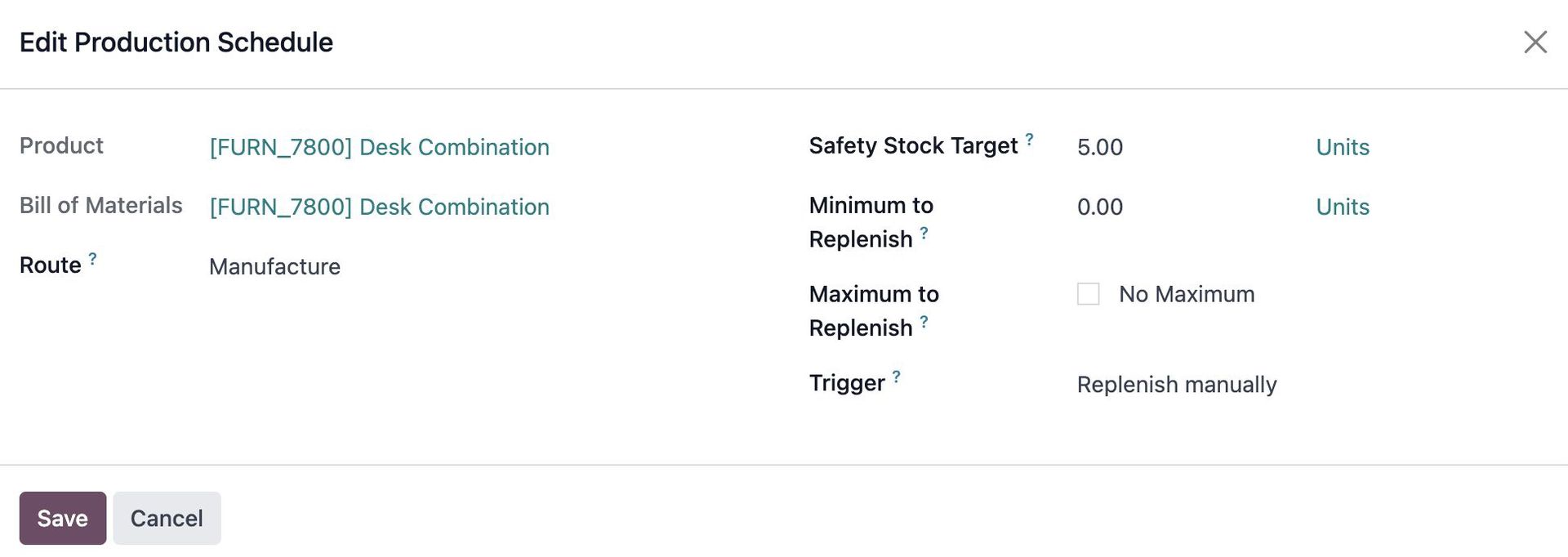
Task: Open the Bill of Materials Desk Combination link
Action: point(379,207)
